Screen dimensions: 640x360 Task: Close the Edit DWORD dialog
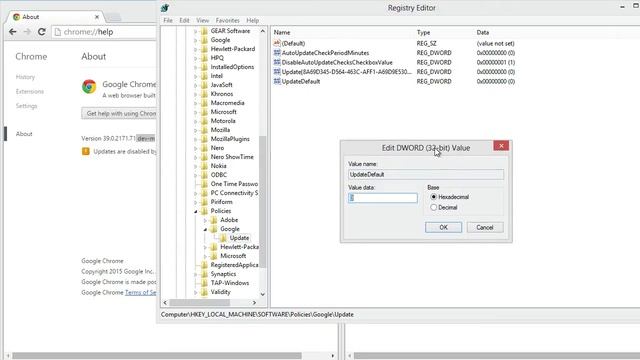pos(501,146)
